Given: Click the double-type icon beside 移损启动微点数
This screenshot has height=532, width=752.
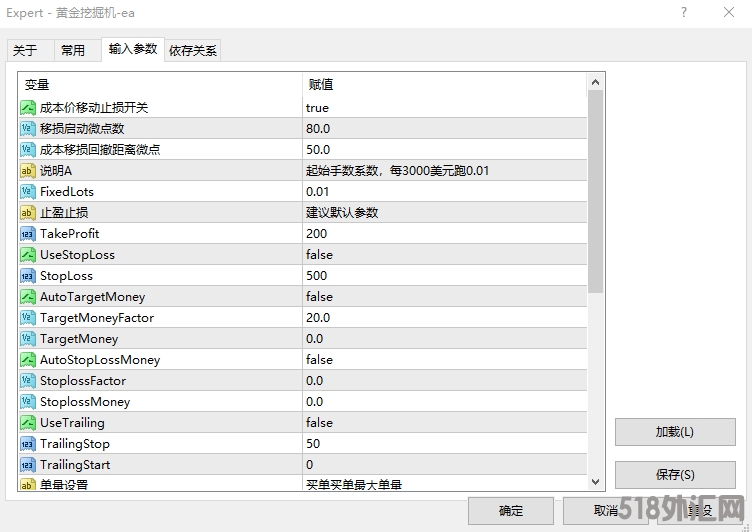Looking at the screenshot, I should (x=28, y=129).
